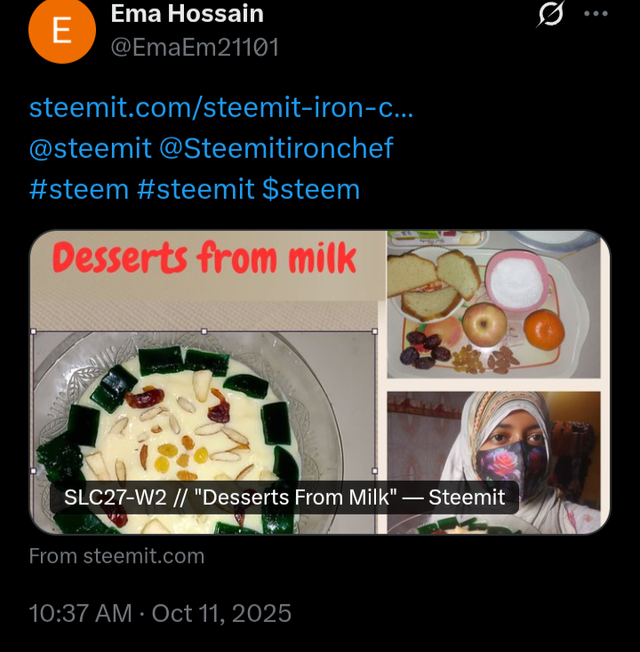Click the SLC27-W2 "Desserts From Milk" card title
Screen dimensions: 640x652
(284, 496)
